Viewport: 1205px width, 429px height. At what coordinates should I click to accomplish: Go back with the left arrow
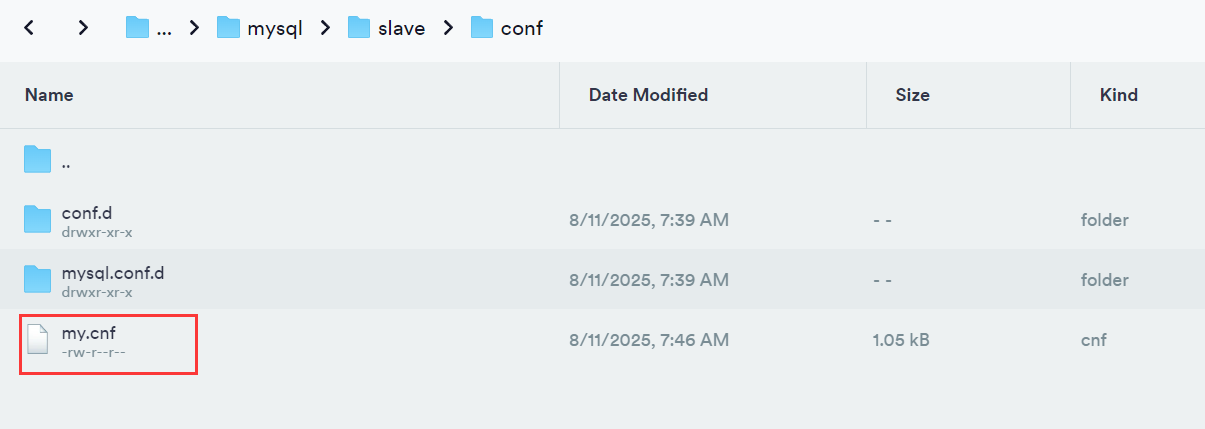pos(30,28)
